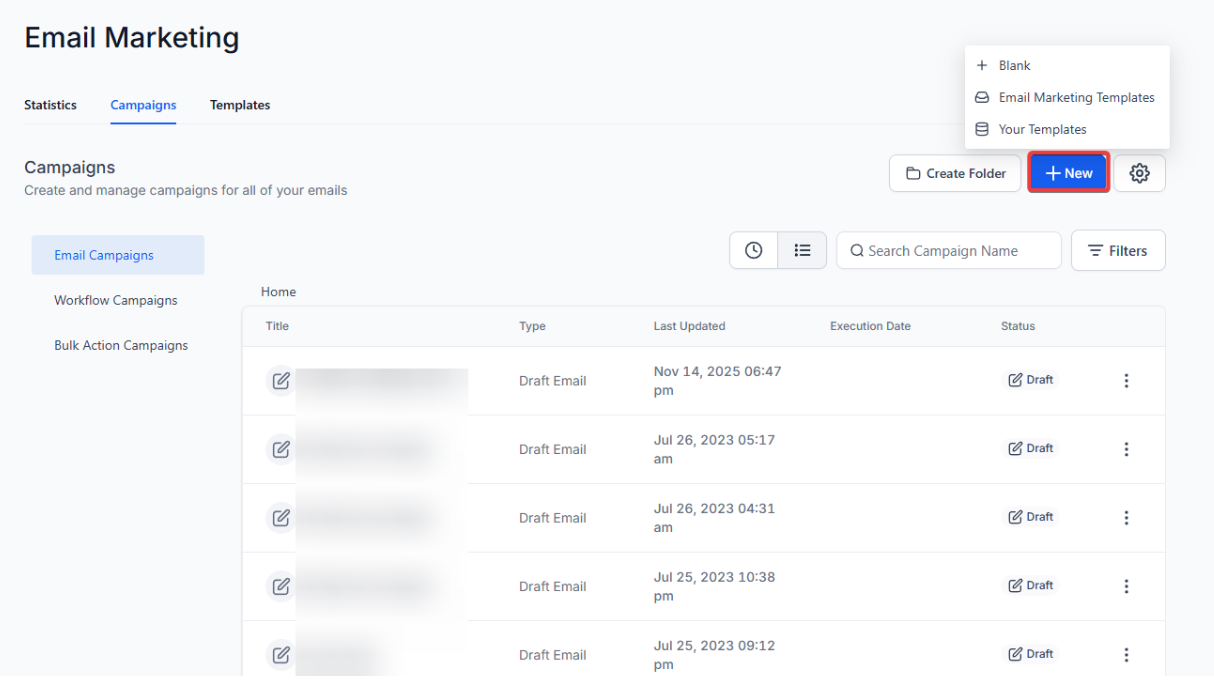Screen dimensions: 1214x680
Task: Select Bulk Action Campaigns in sidebar
Action: (x=121, y=345)
